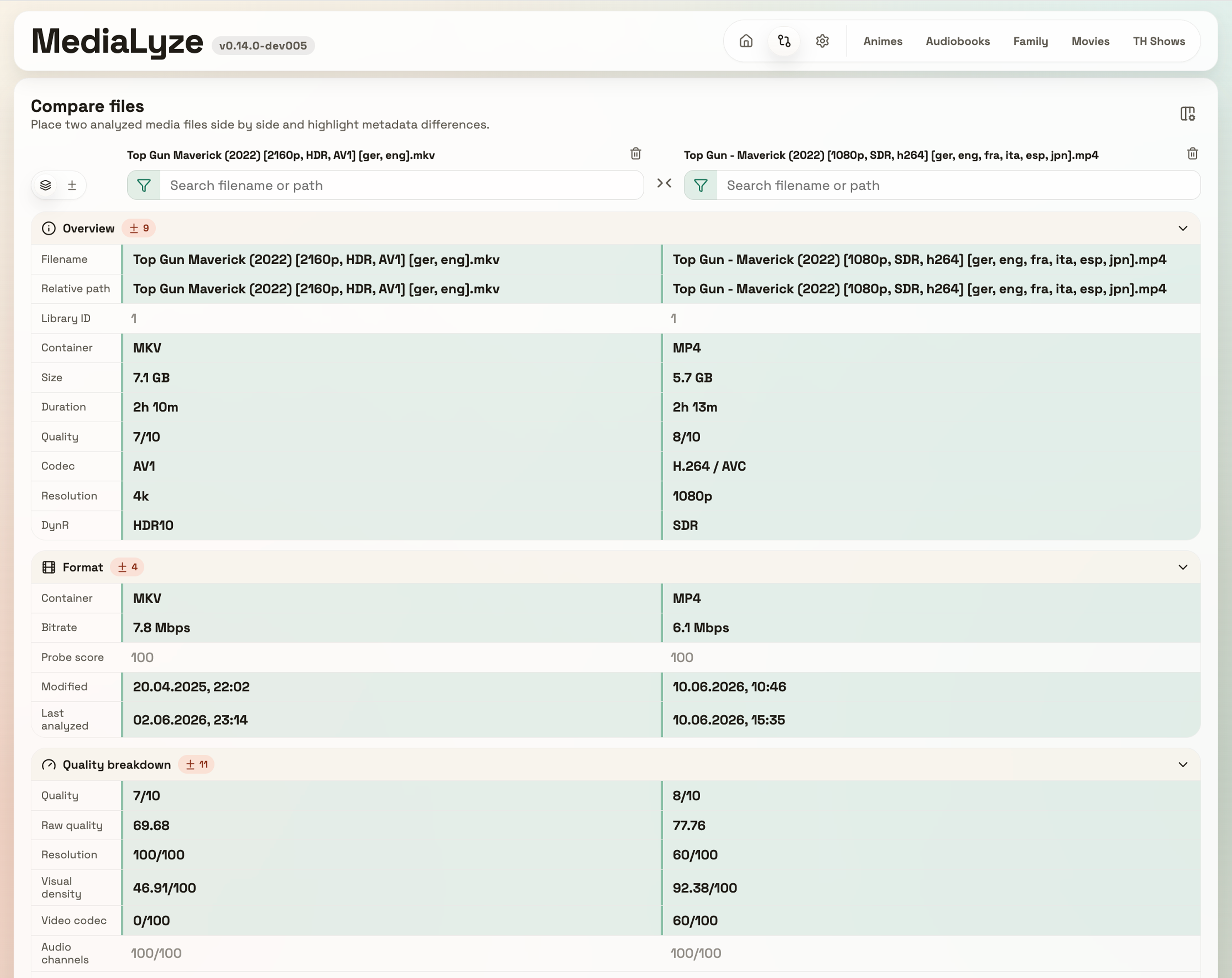The image size is (1232, 978).
Task: Open the Audiobooks library
Action: point(958,41)
